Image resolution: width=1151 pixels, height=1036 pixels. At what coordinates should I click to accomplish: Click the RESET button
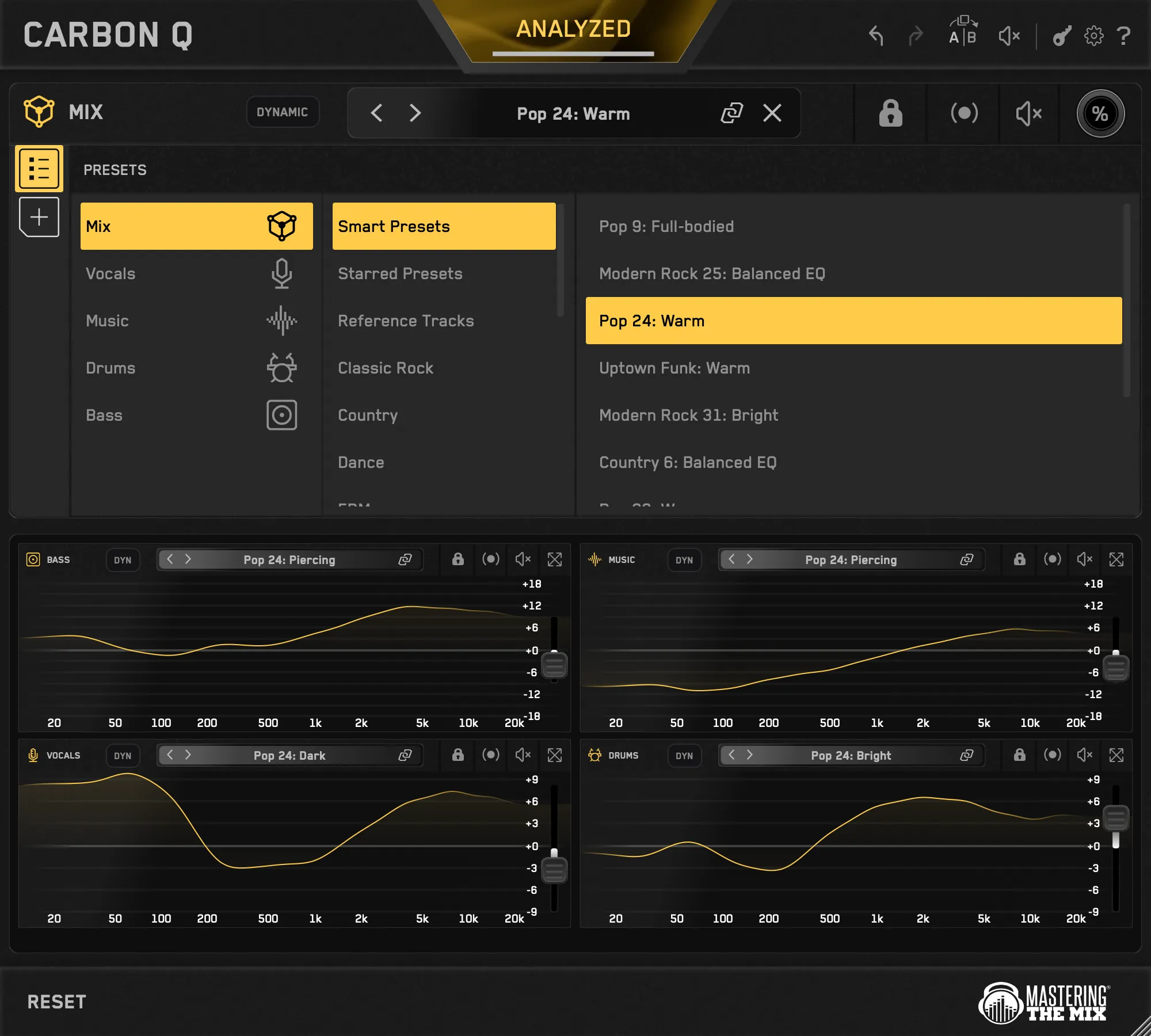coord(56,1002)
